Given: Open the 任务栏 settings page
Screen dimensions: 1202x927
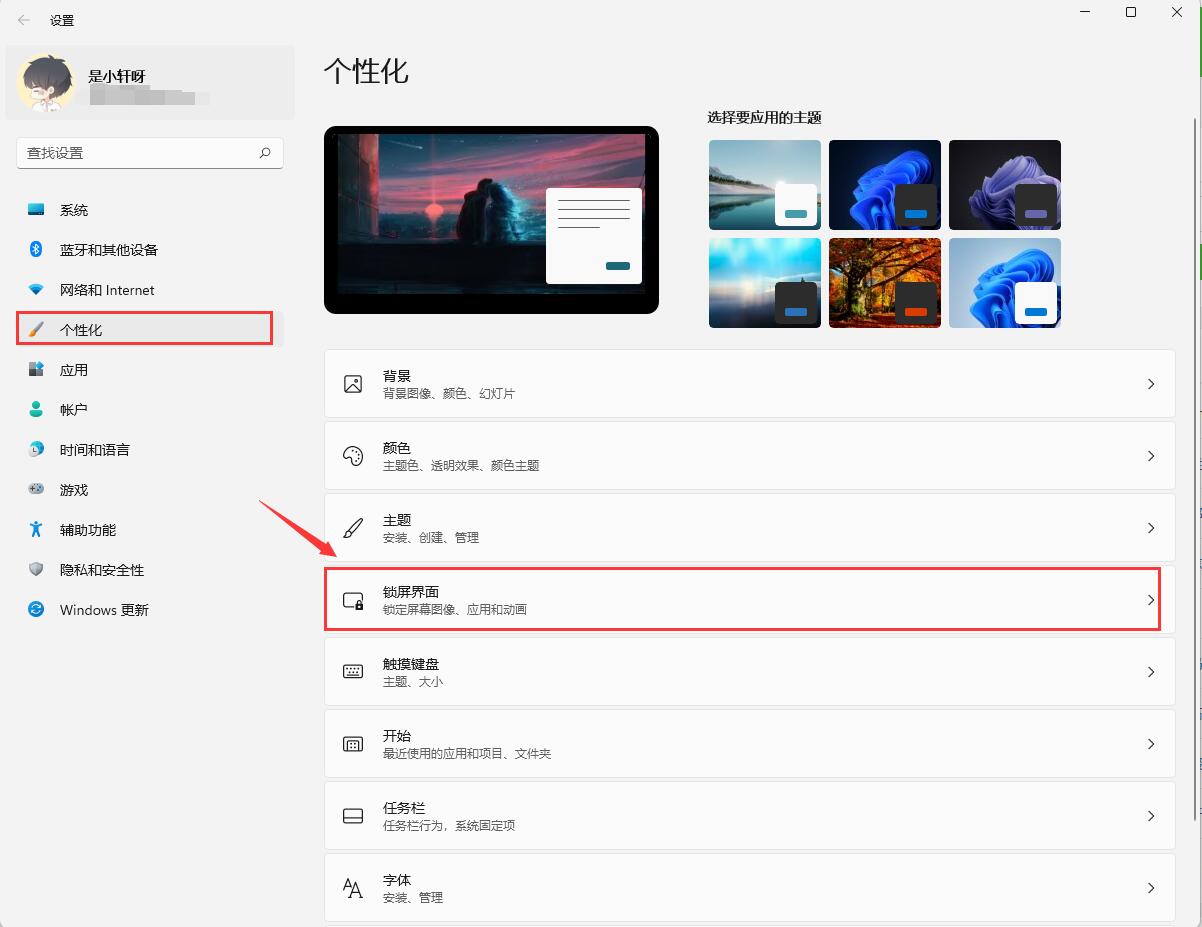Looking at the screenshot, I should point(750,815).
